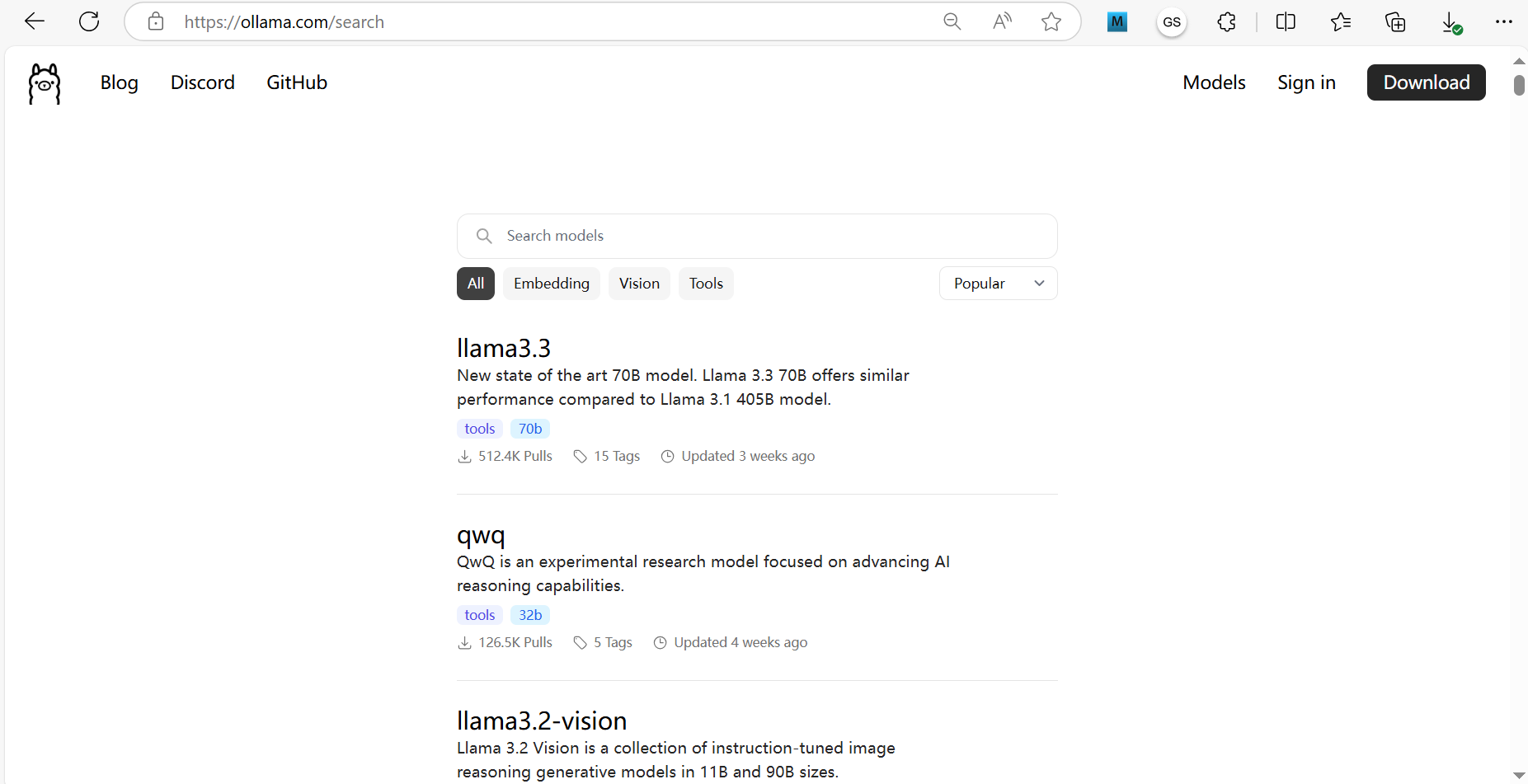Open the Blog link
Screen dimensions: 1528x784
point(120,82)
